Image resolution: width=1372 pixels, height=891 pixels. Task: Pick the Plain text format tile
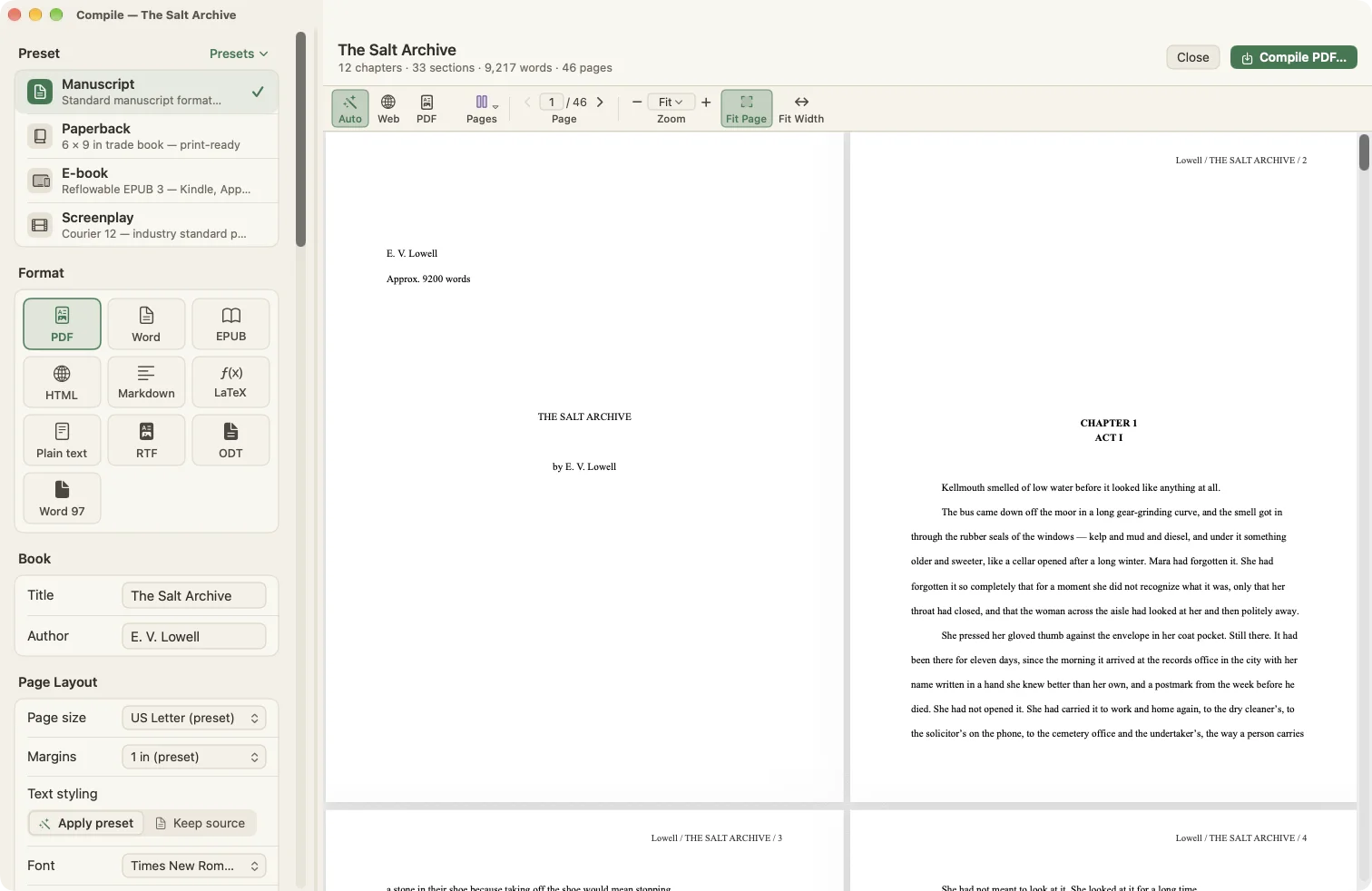[x=62, y=440]
